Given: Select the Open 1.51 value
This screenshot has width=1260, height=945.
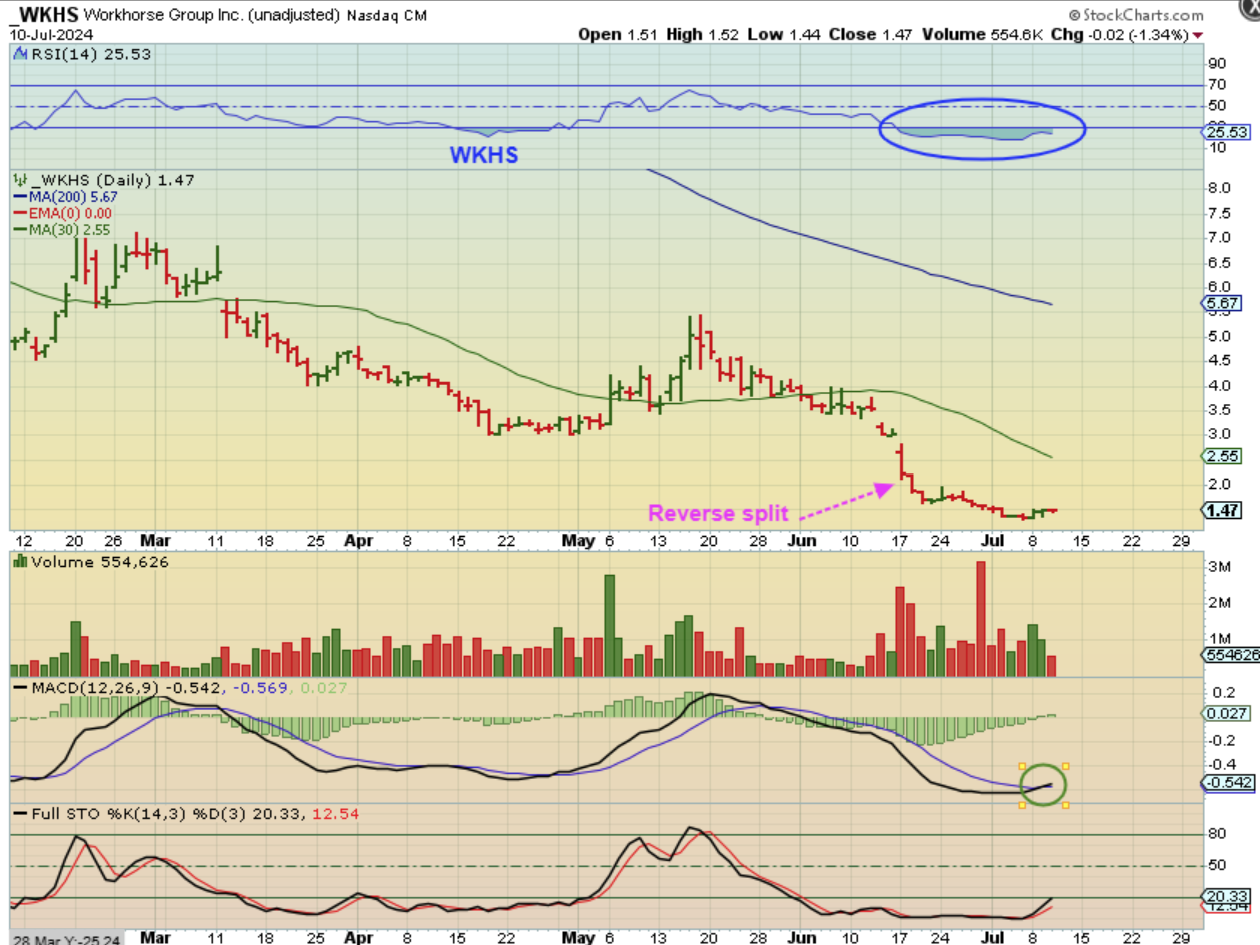Looking at the screenshot, I should (x=616, y=34).
